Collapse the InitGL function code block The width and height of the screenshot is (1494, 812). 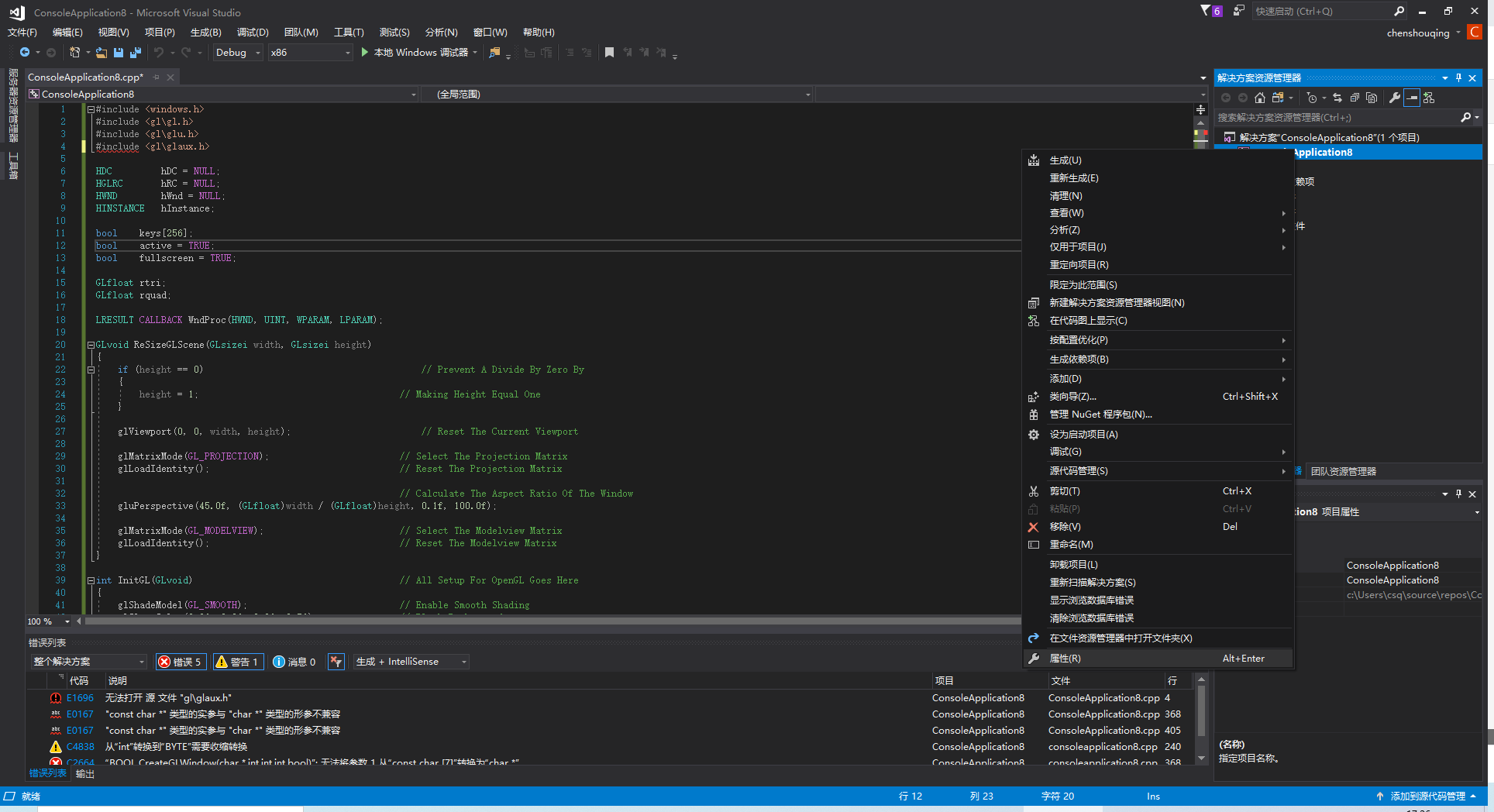91,580
